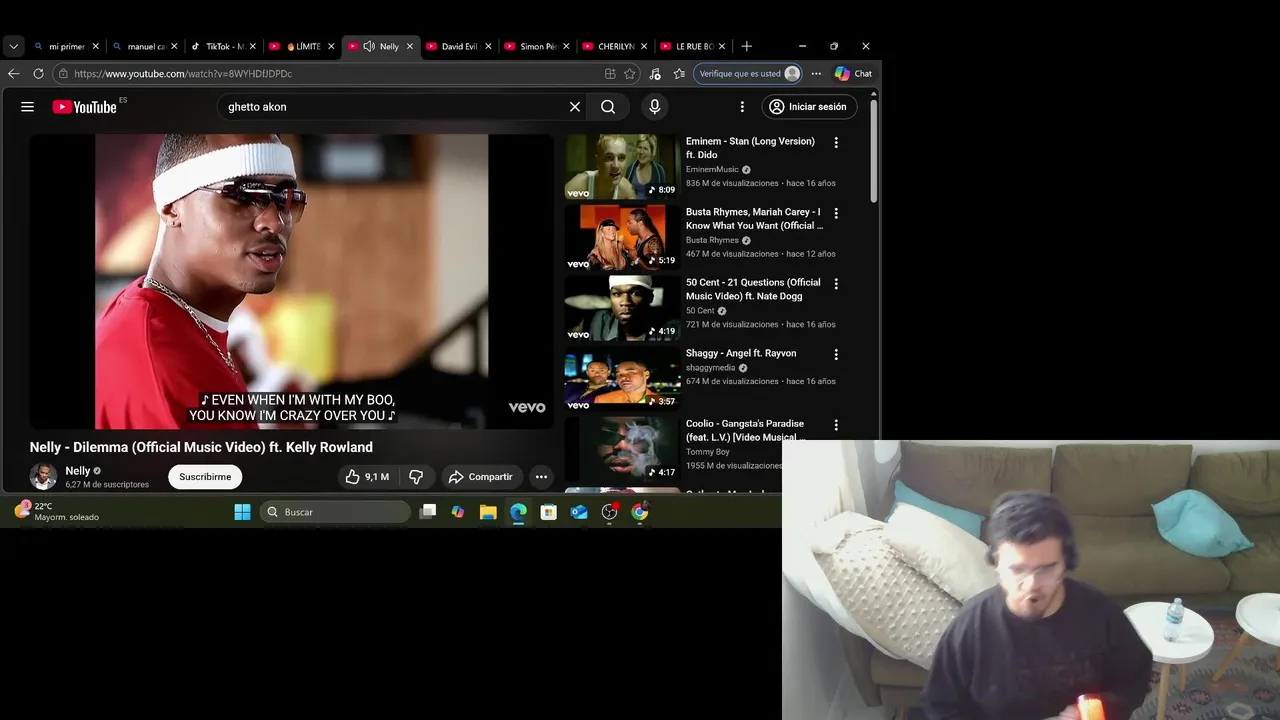Viewport: 1280px width, 720px height.
Task: Go to the YouTube home logo
Action: [x=85, y=107]
